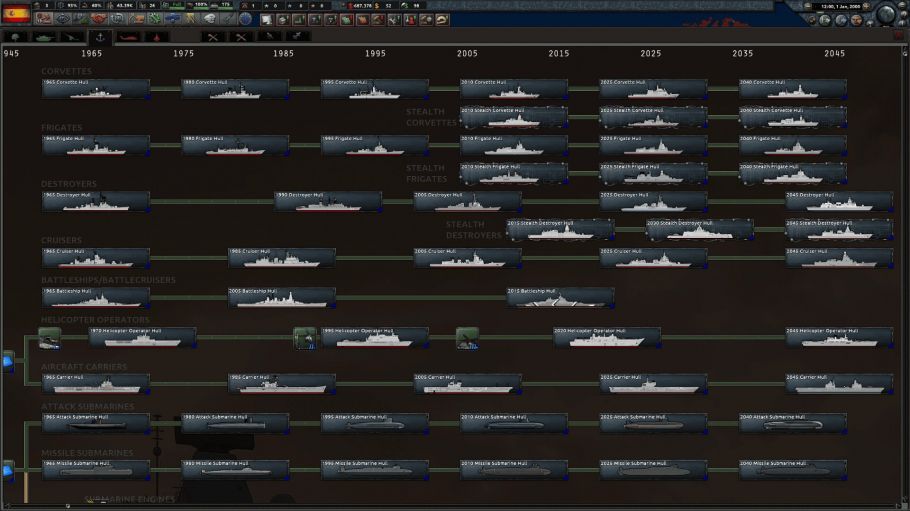Open the red droplet research tab

(x=156, y=37)
